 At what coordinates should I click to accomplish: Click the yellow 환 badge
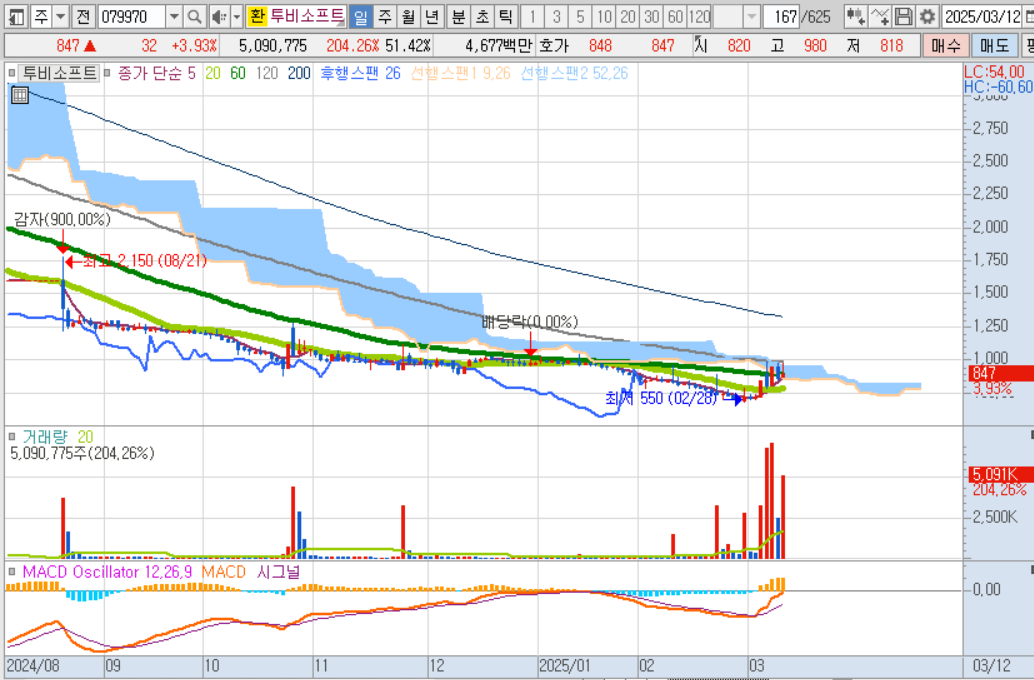click(x=257, y=16)
